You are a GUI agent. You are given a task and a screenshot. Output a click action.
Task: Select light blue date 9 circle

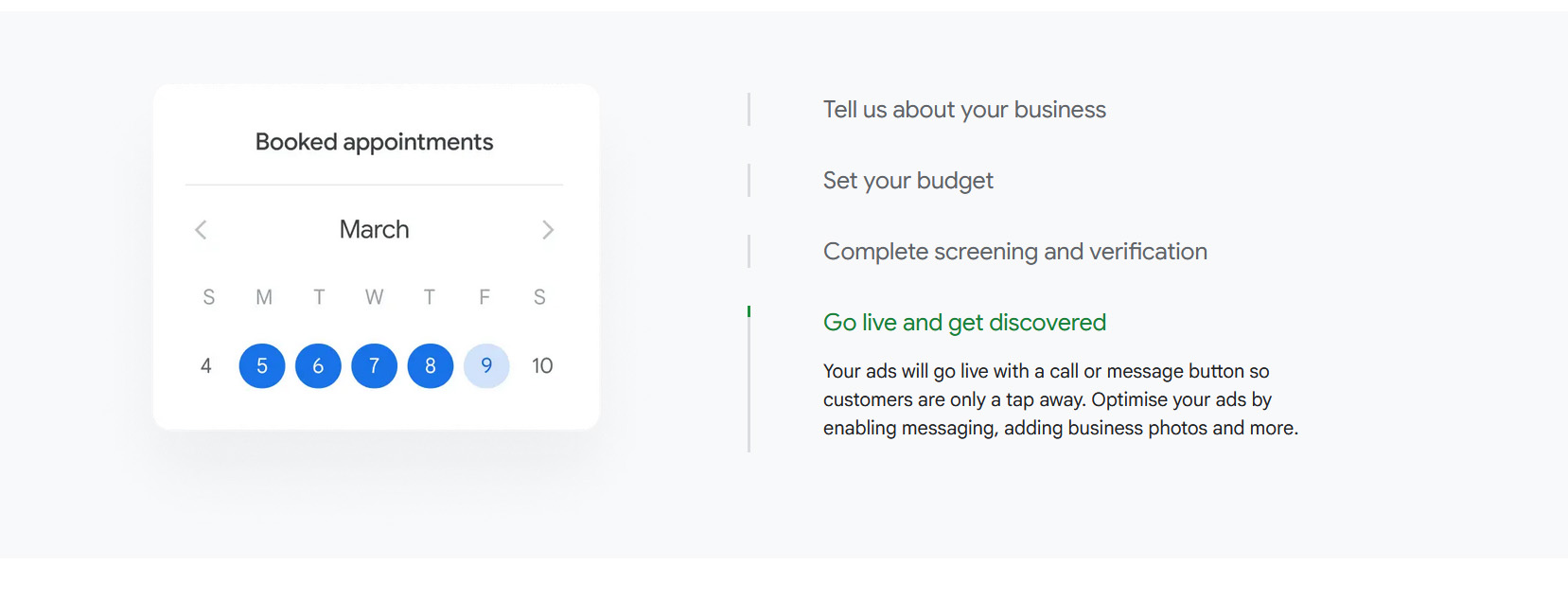point(486,366)
